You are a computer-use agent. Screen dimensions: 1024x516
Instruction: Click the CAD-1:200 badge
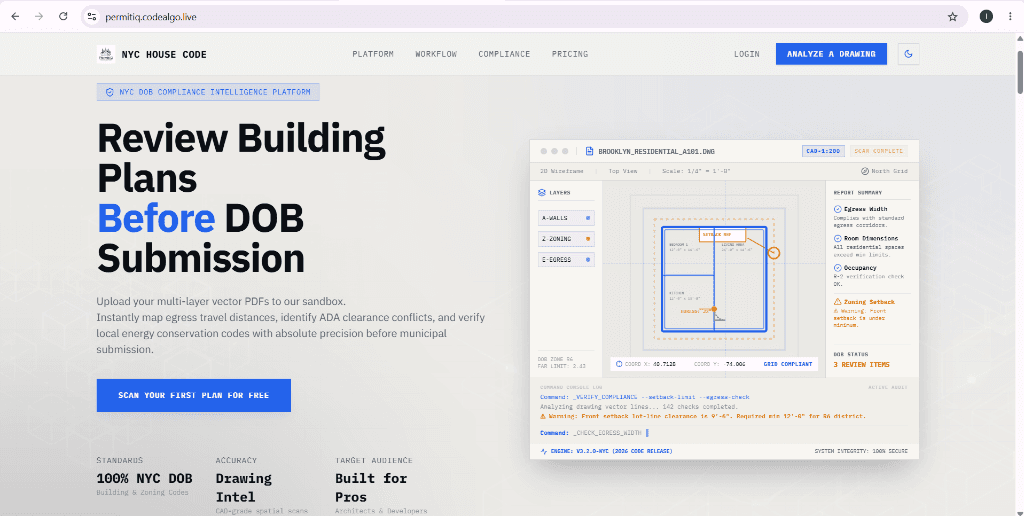[824, 151]
